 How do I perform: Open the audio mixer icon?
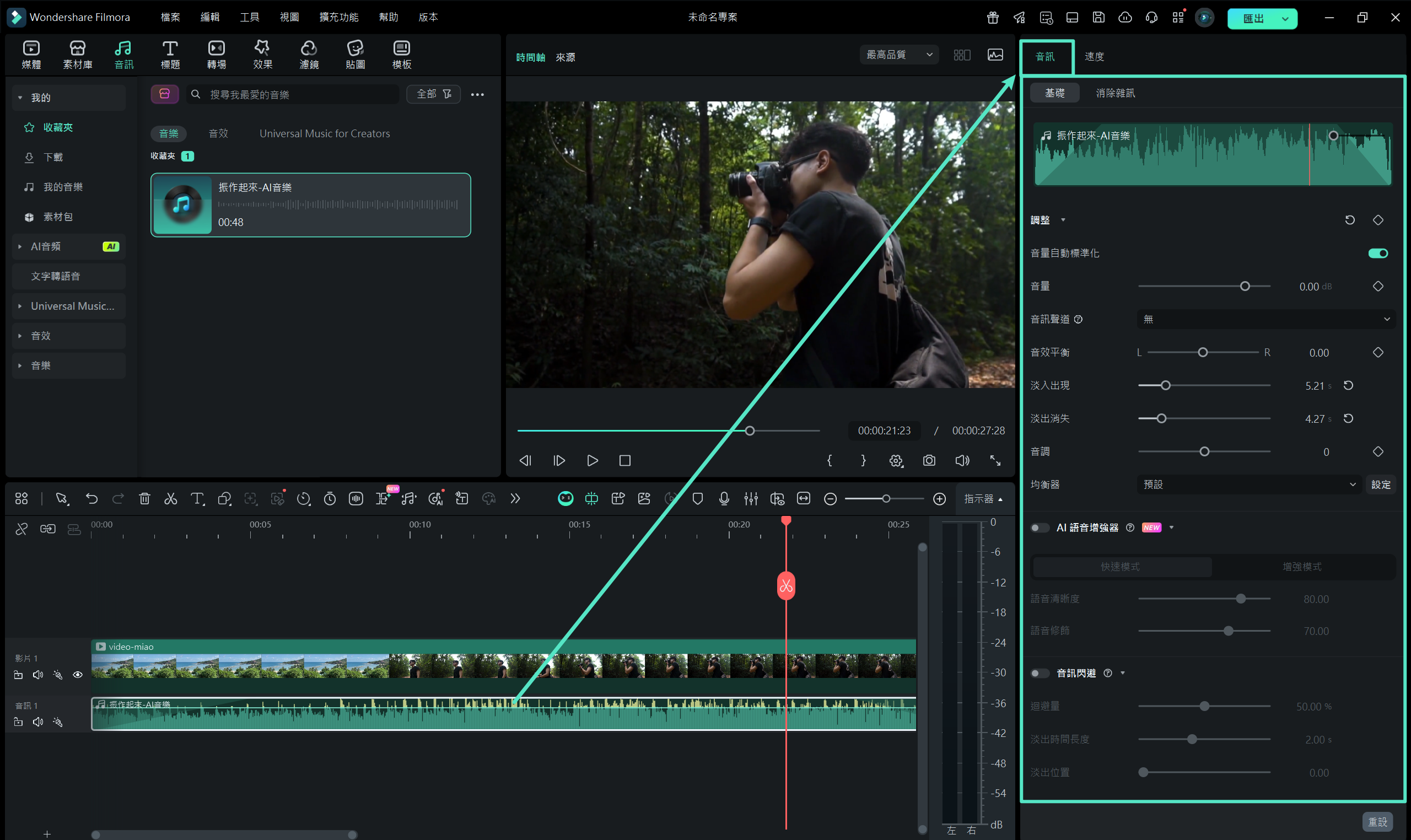[x=751, y=499]
